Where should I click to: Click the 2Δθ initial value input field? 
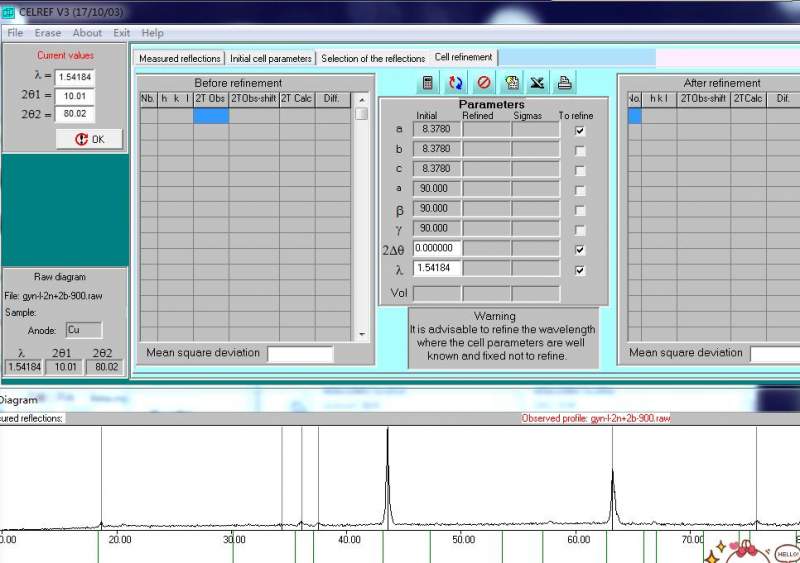[436, 249]
